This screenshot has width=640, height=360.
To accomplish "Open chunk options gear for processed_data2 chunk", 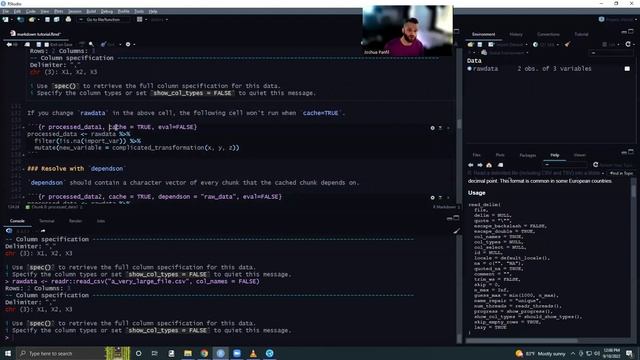I will pos(433,198).
